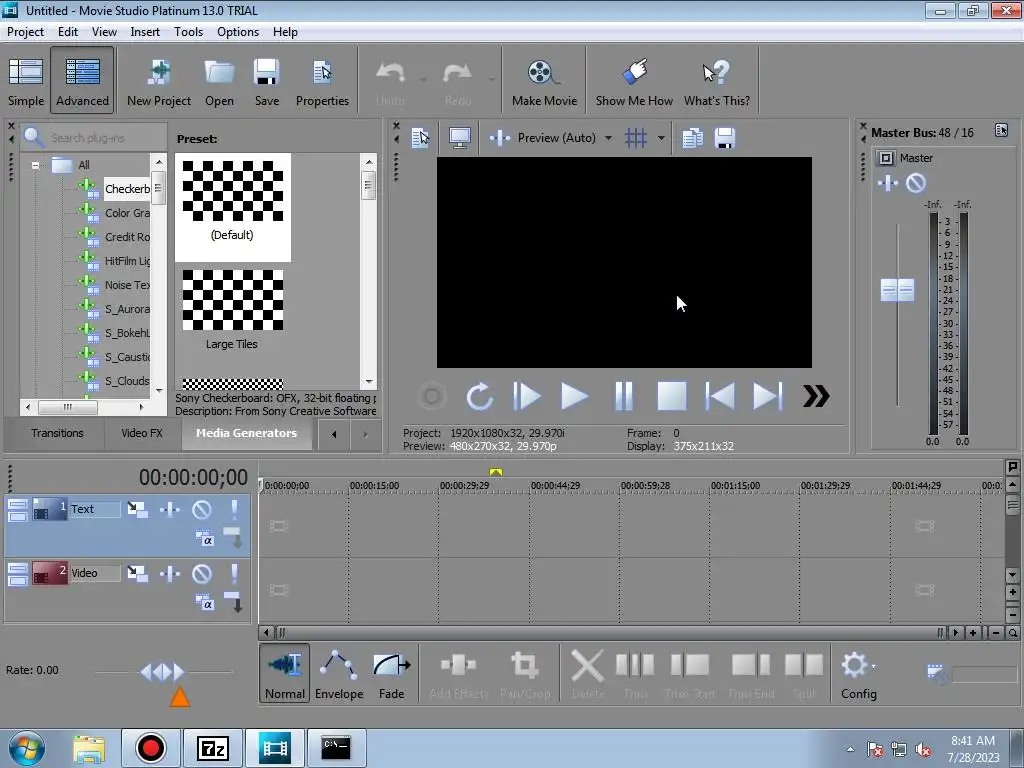The image size is (1024, 768).
Task: Open the Project menu
Action: 25,31
